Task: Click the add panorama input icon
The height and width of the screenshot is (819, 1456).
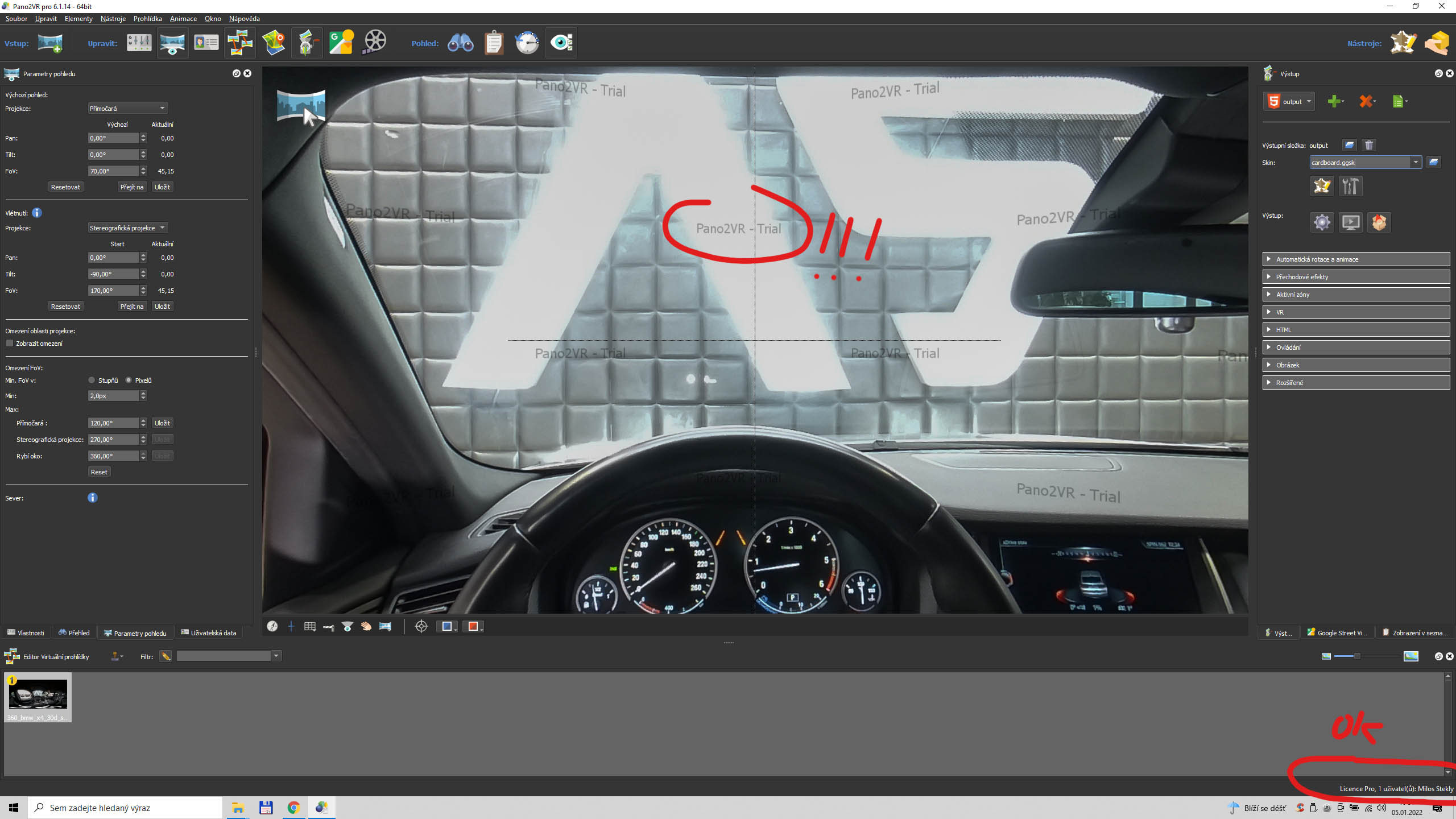Action: point(50,43)
